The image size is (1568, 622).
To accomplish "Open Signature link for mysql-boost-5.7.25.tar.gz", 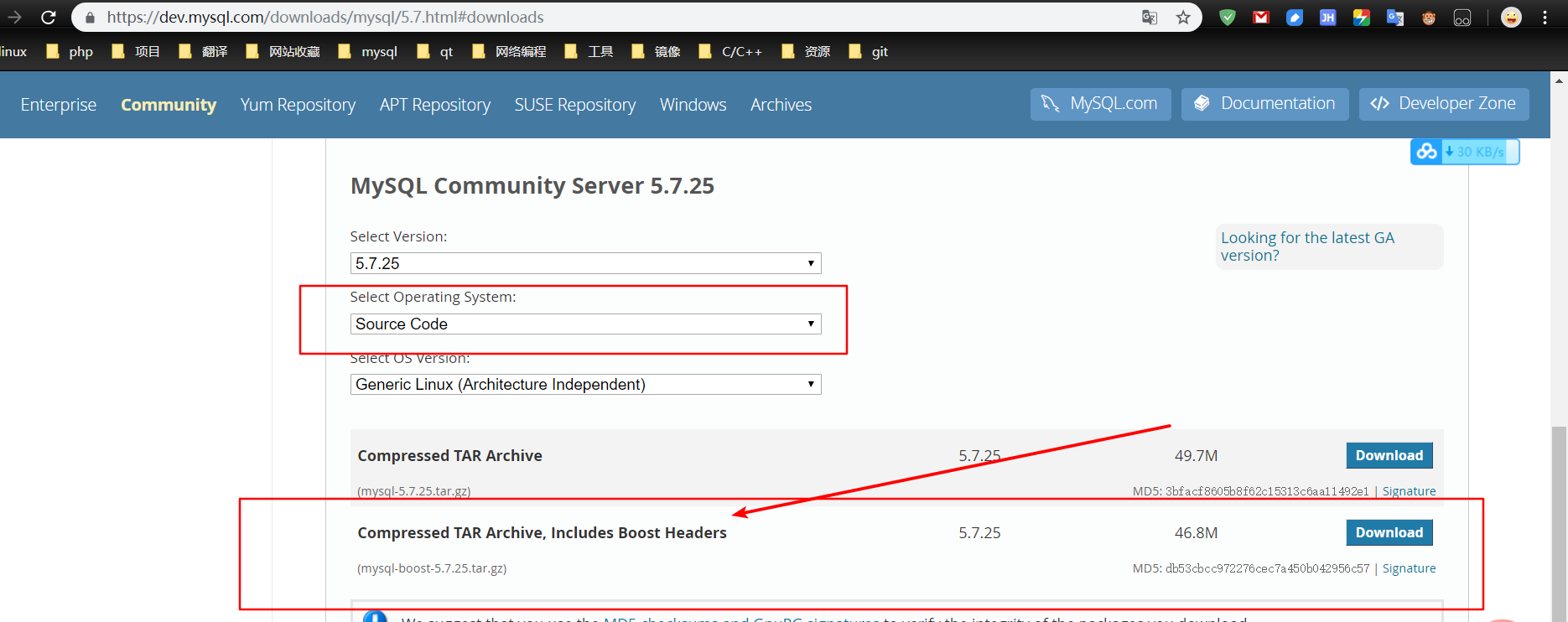I will click(1409, 568).
